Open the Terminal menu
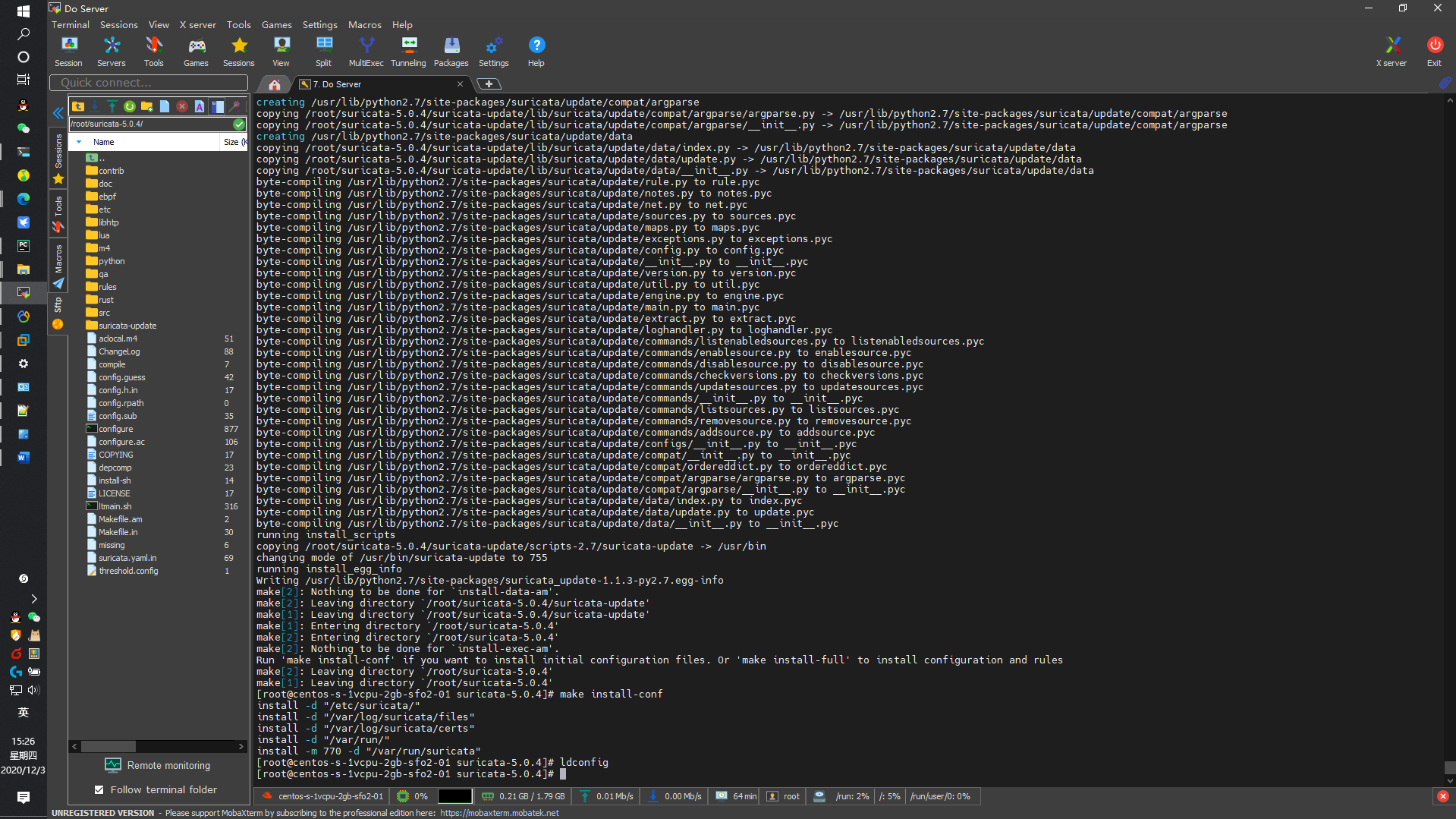This screenshot has width=1456, height=819. coord(70,24)
